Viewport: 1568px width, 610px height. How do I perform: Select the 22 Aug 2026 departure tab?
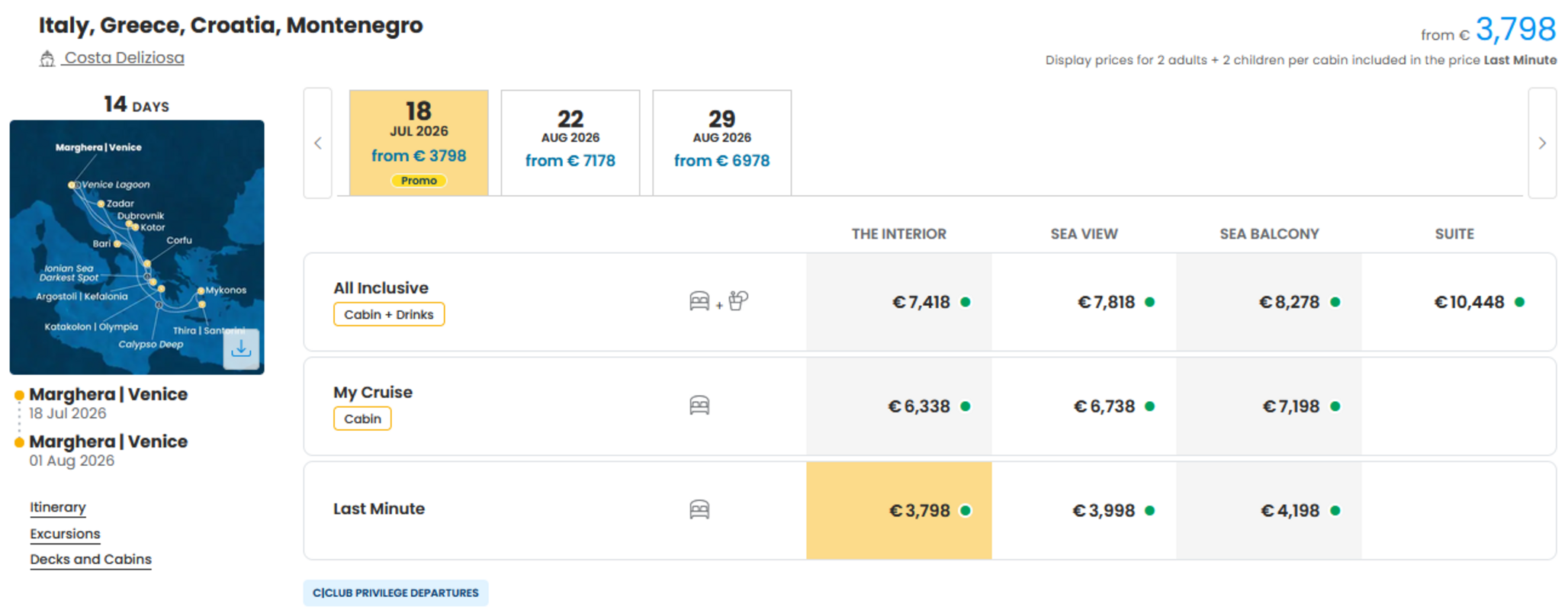(x=570, y=143)
